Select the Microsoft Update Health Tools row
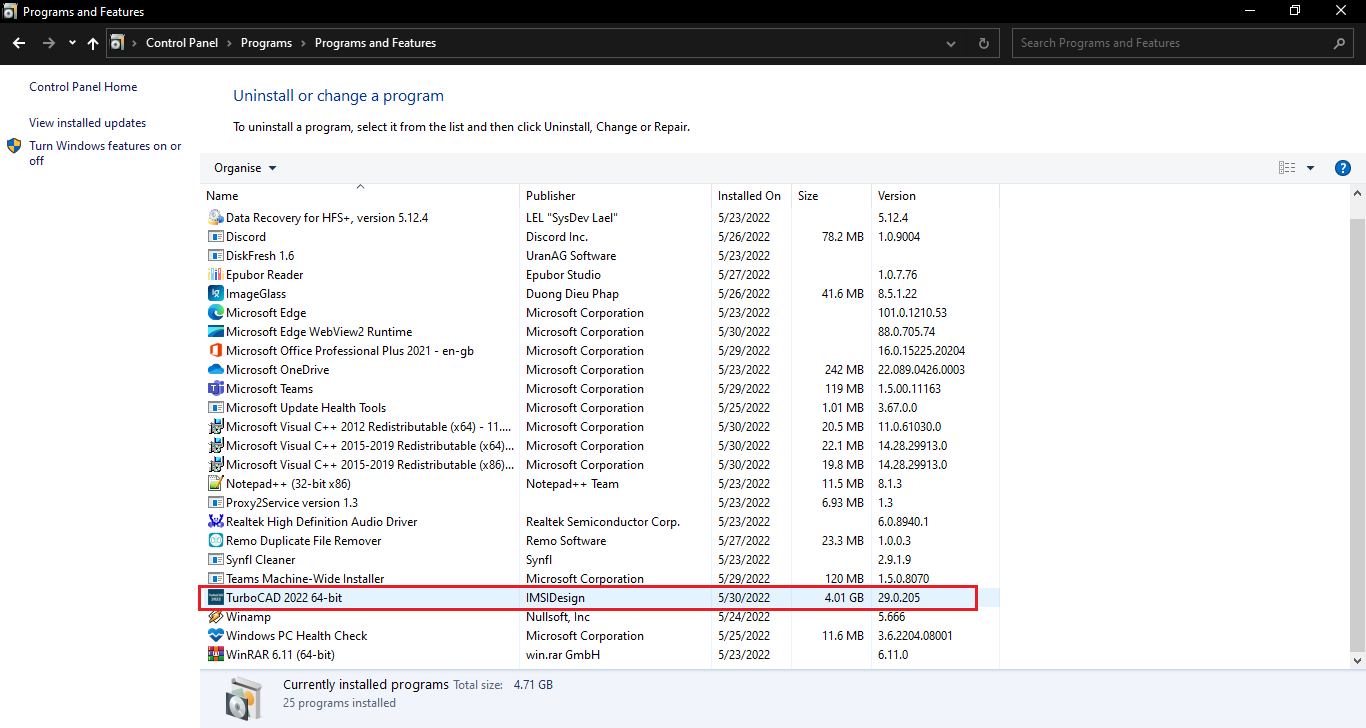Image resolution: width=1366 pixels, height=728 pixels. tap(600, 408)
